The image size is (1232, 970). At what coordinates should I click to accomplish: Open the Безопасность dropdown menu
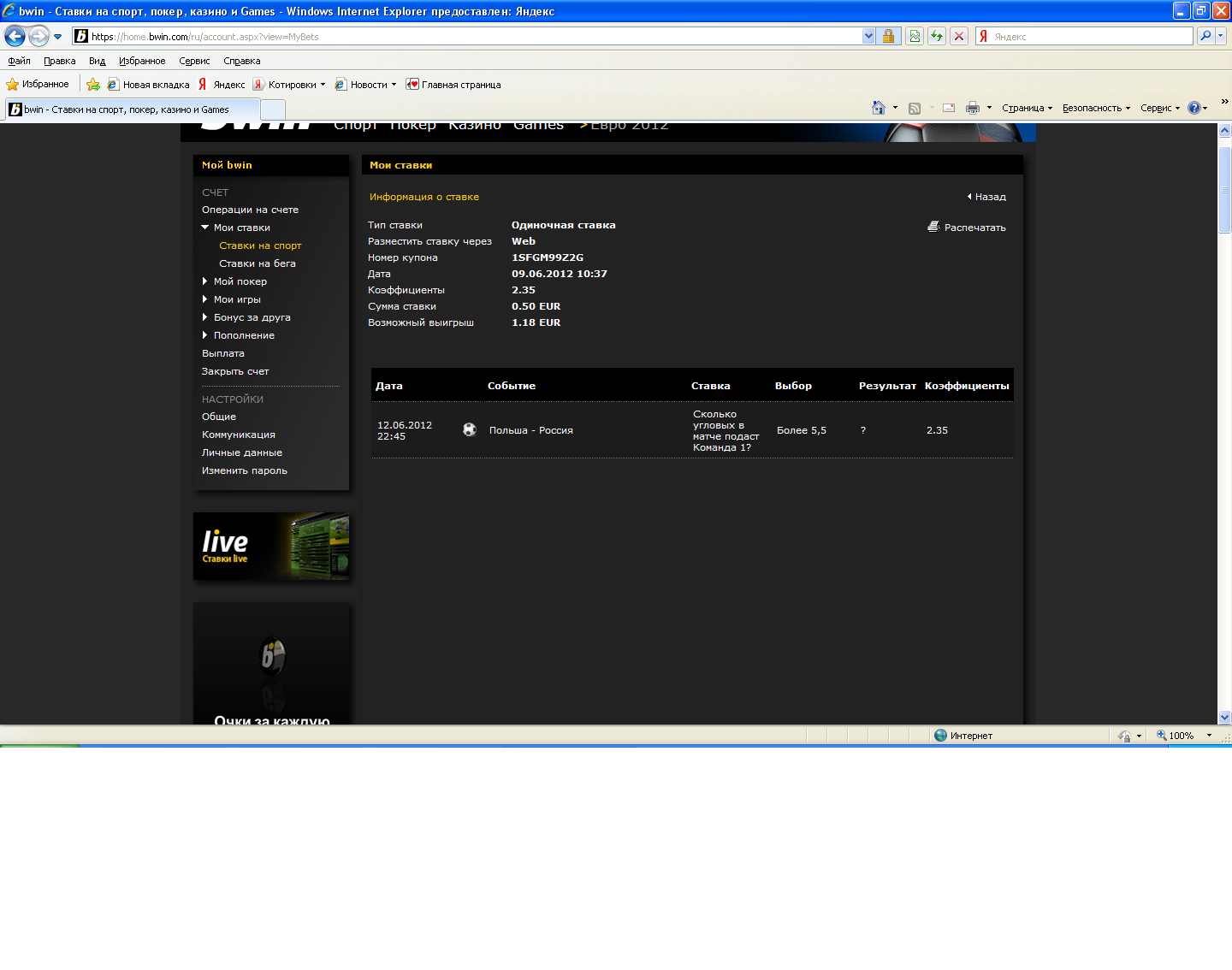tap(1096, 108)
